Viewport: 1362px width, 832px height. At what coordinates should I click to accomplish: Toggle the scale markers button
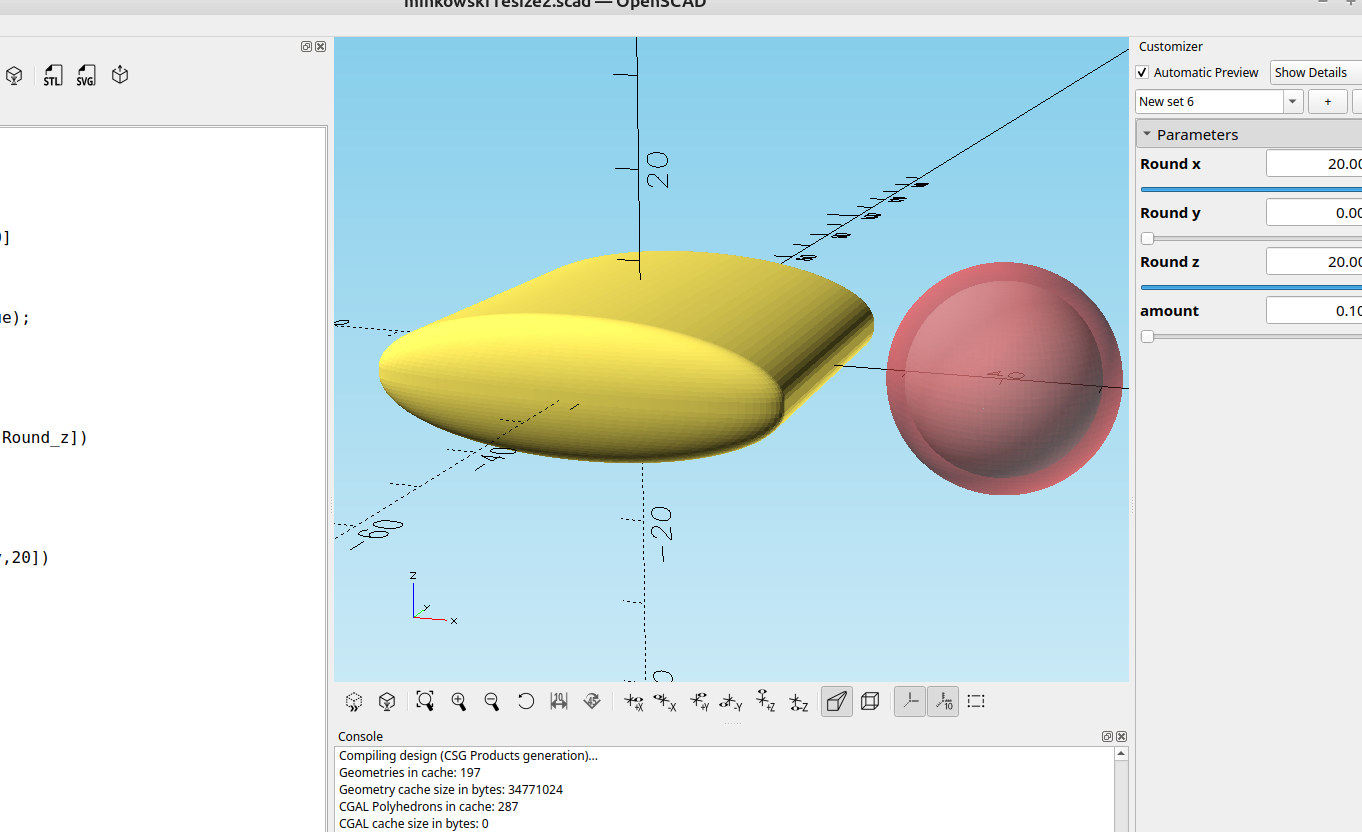pos(943,701)
